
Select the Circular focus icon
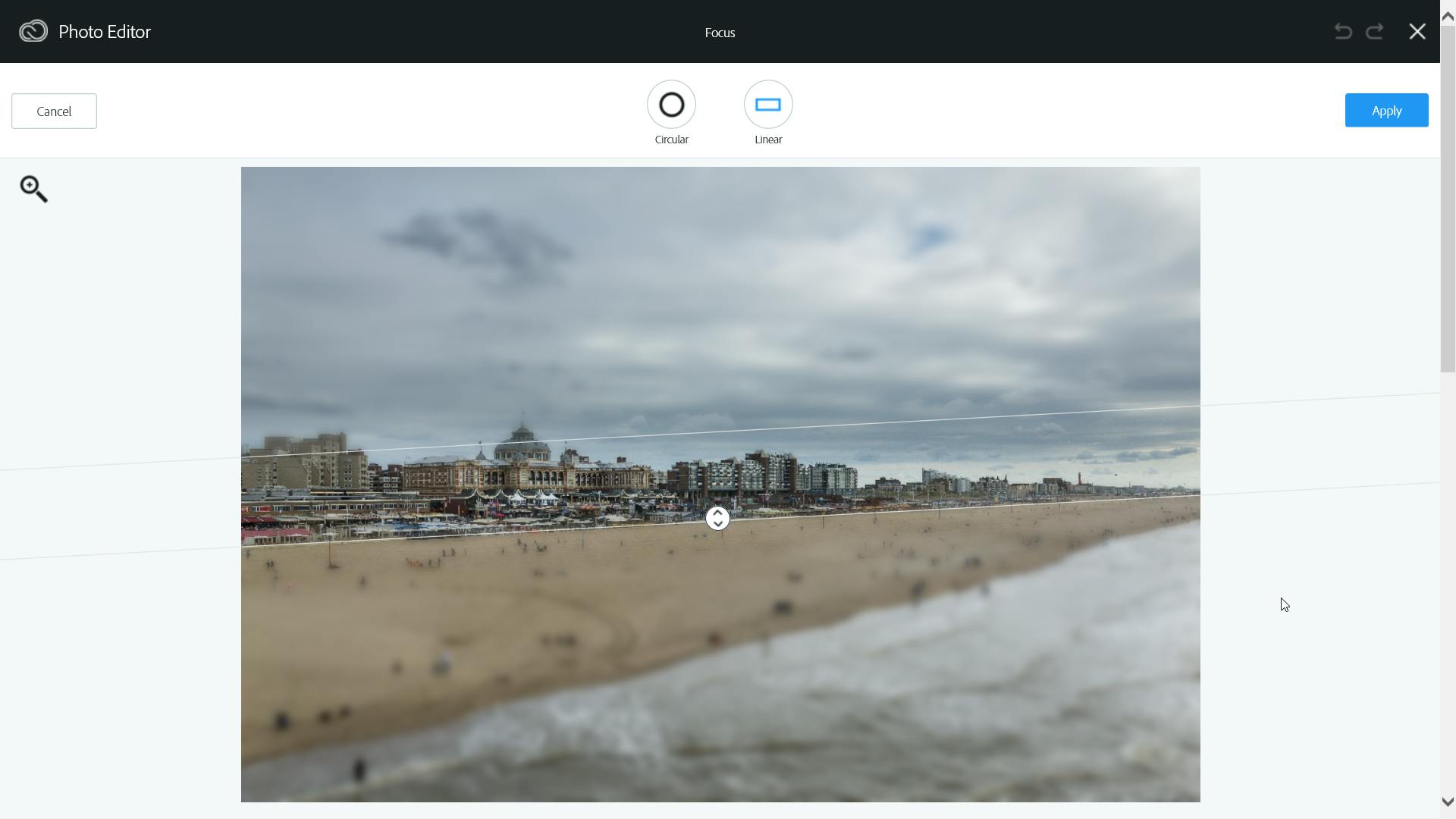671,105
